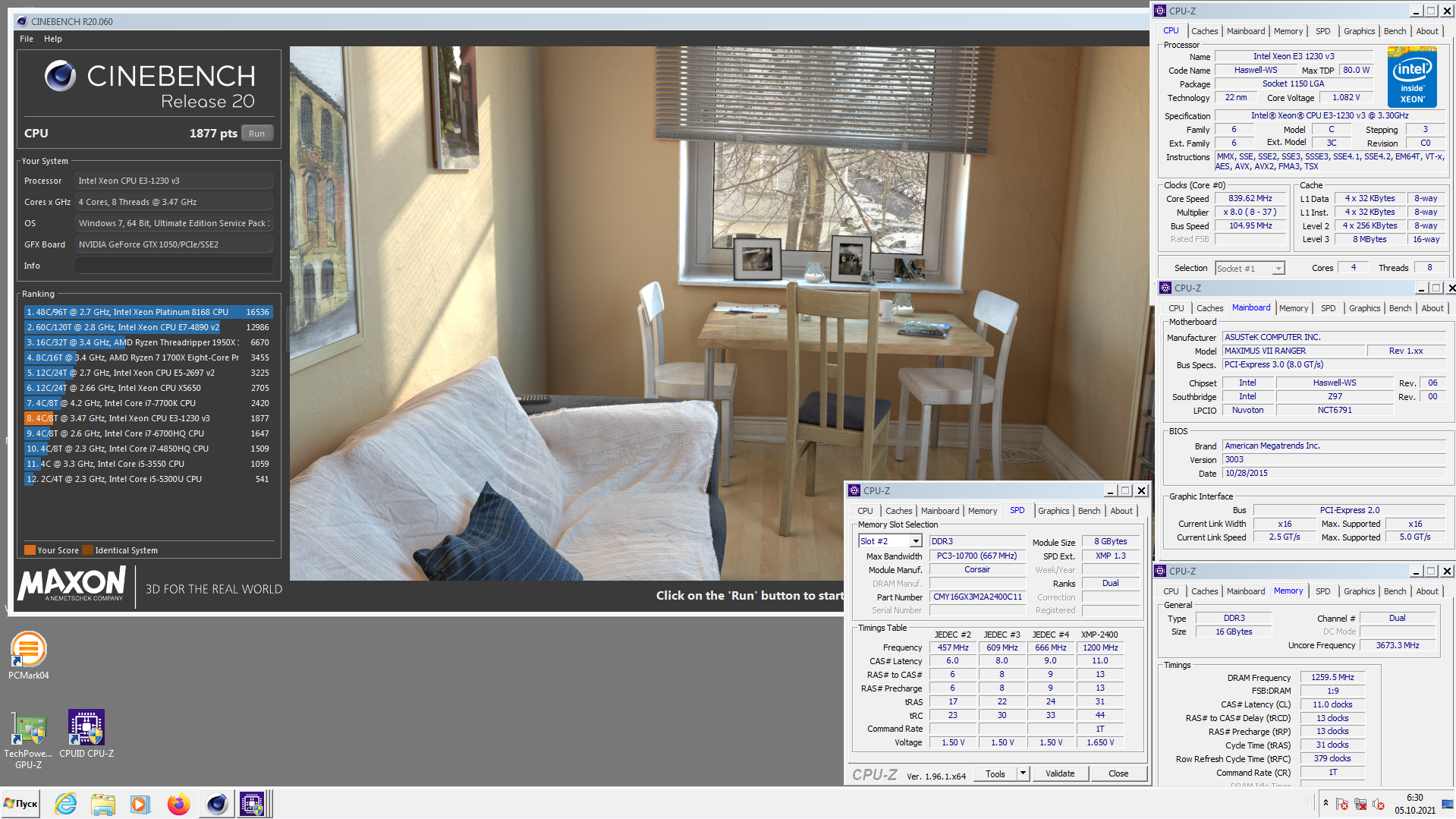Screen dimensions: 1456x819
Task: Open Windows Explorer folder icon in taskbar
Action: coord(103,804)
